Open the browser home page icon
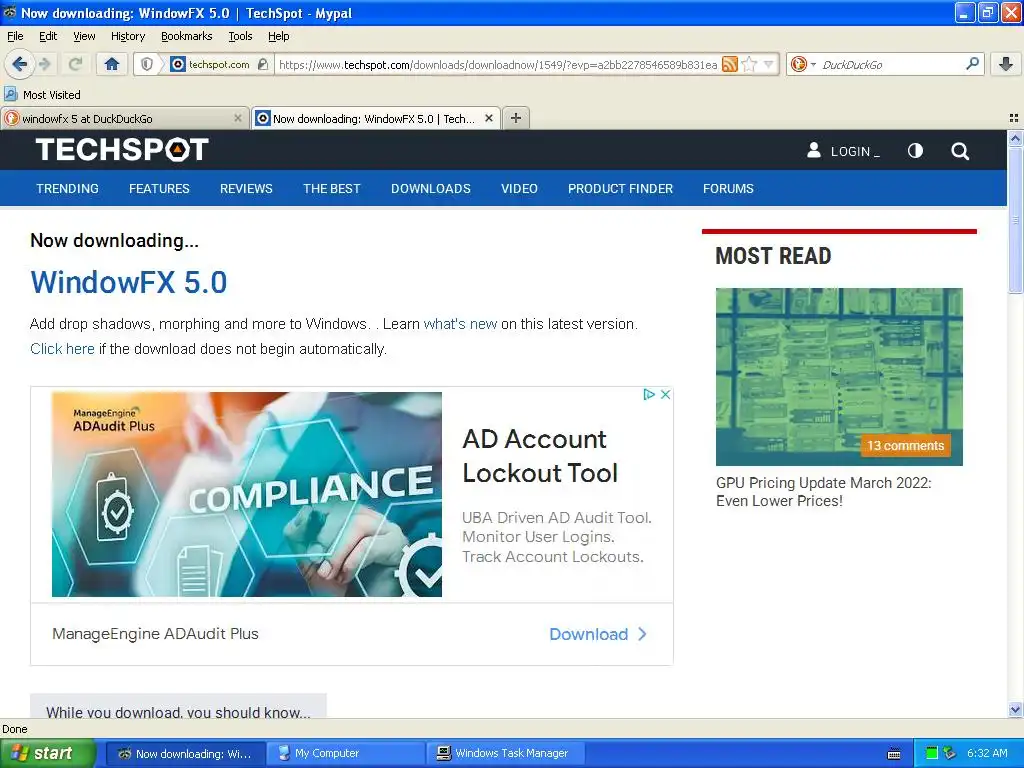Image resolution: width=1024 pixels, height=768 pixels. [x=112, y=64]
